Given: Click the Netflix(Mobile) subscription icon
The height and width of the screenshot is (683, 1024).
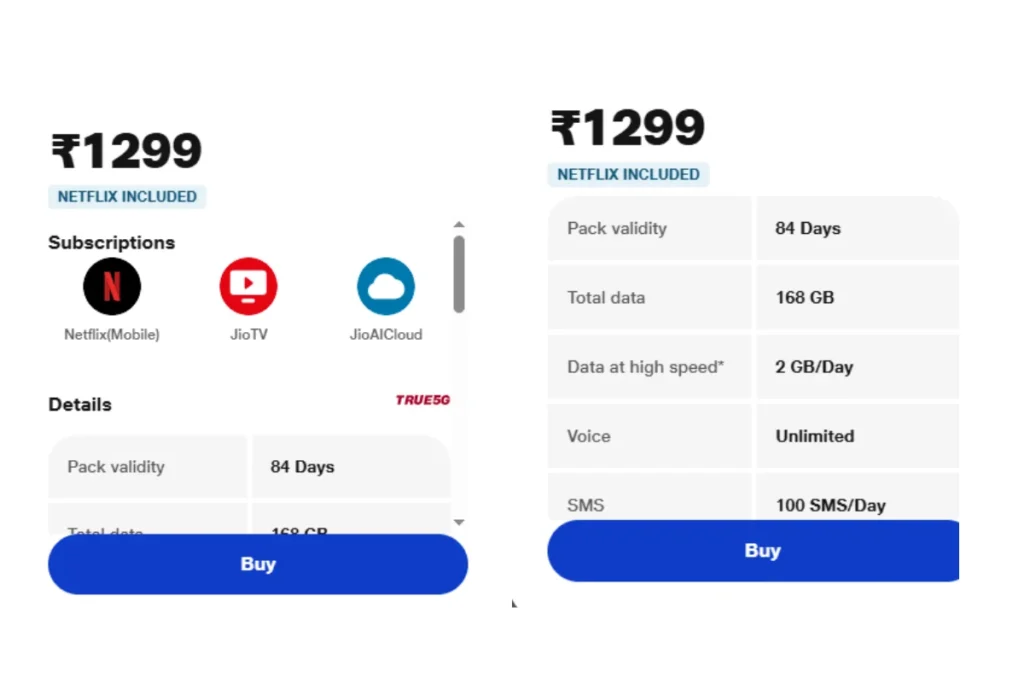Looking at the screenshot, I should pos(112,287).
